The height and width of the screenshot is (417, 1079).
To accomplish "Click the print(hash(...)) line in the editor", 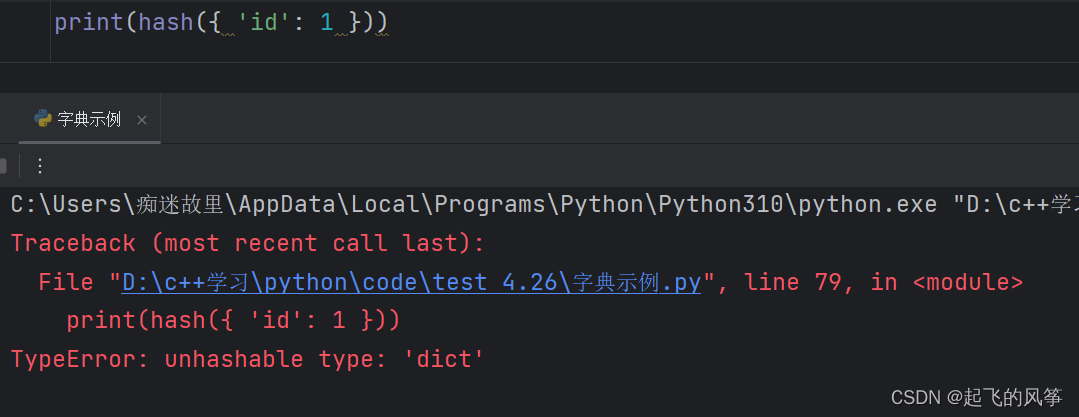I will (x=221, y=23).
